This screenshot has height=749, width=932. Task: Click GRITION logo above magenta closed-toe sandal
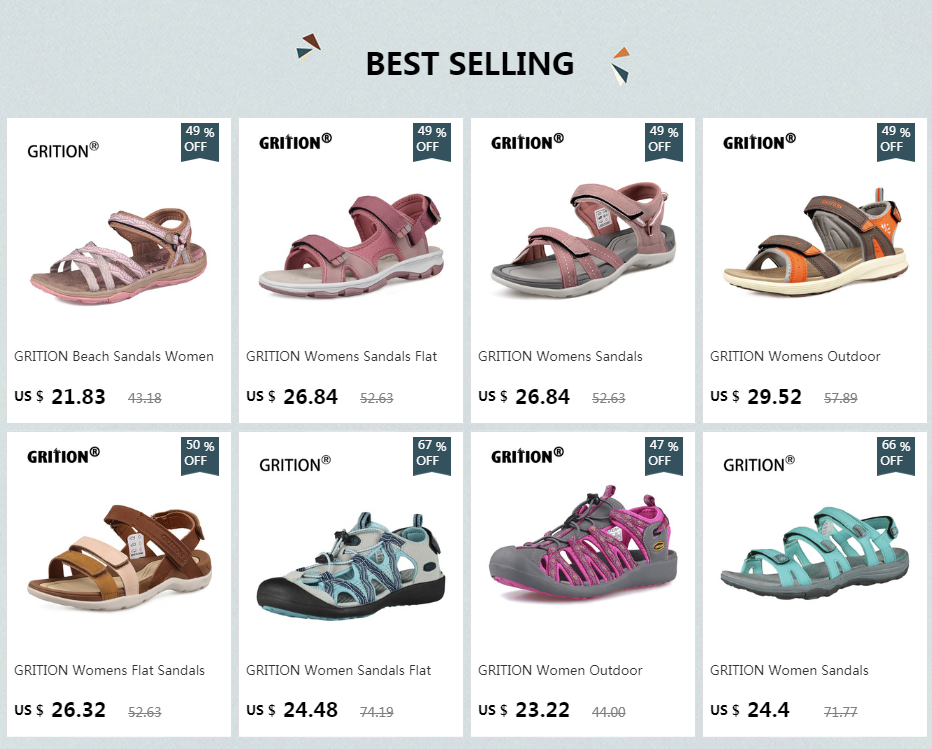(x=527, y=455)
